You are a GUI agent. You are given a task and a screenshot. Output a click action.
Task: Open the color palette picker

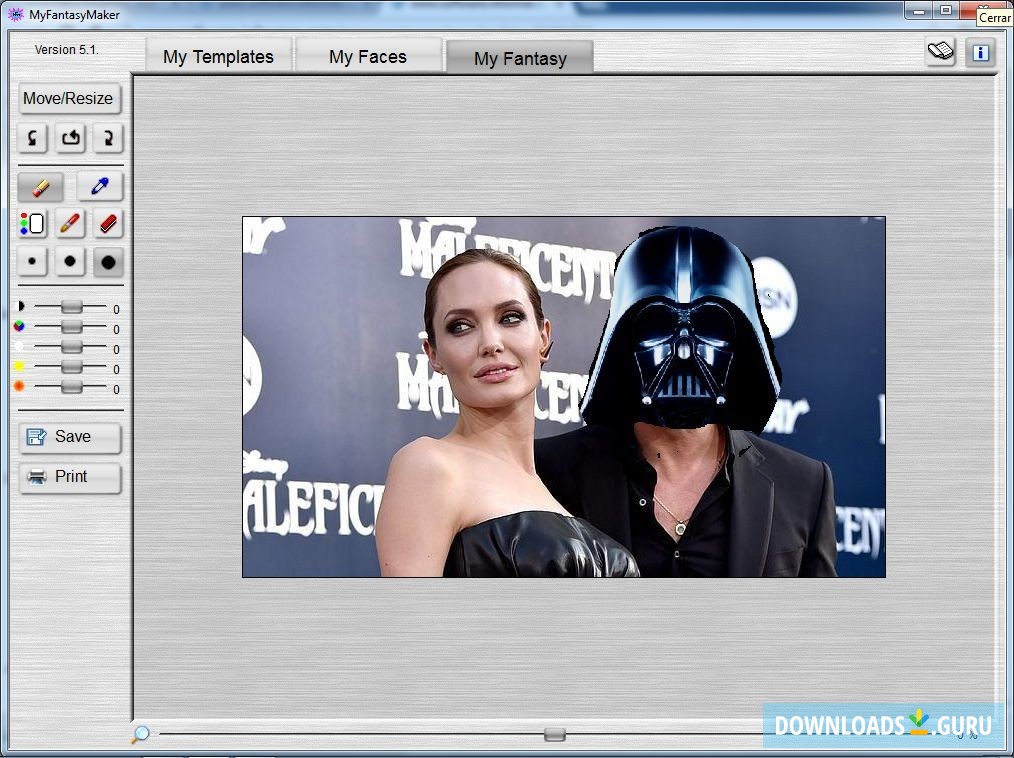pos(32,224)
